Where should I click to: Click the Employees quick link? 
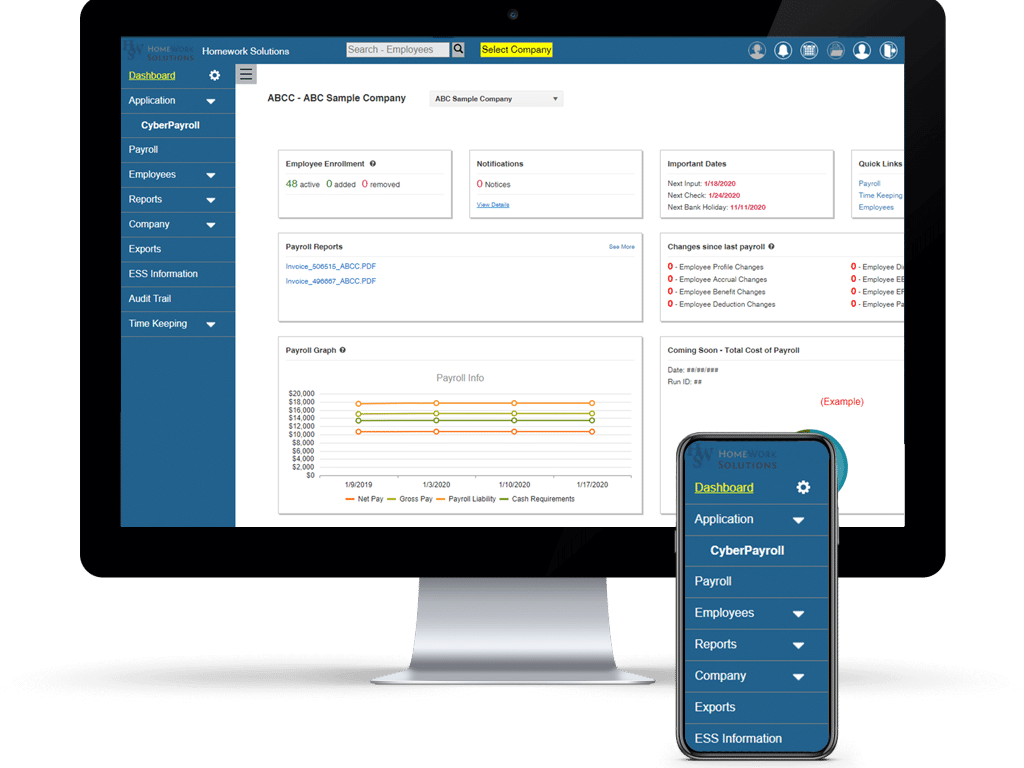click(x=876, y=207)
